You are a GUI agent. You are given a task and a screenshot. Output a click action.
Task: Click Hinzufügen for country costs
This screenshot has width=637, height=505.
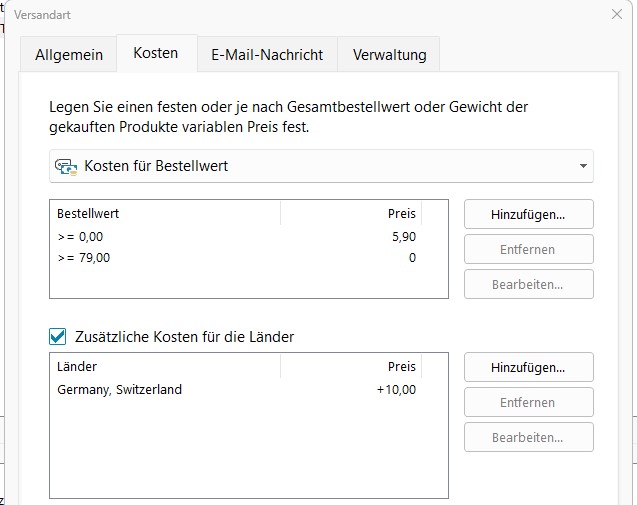tap(528, 368)
